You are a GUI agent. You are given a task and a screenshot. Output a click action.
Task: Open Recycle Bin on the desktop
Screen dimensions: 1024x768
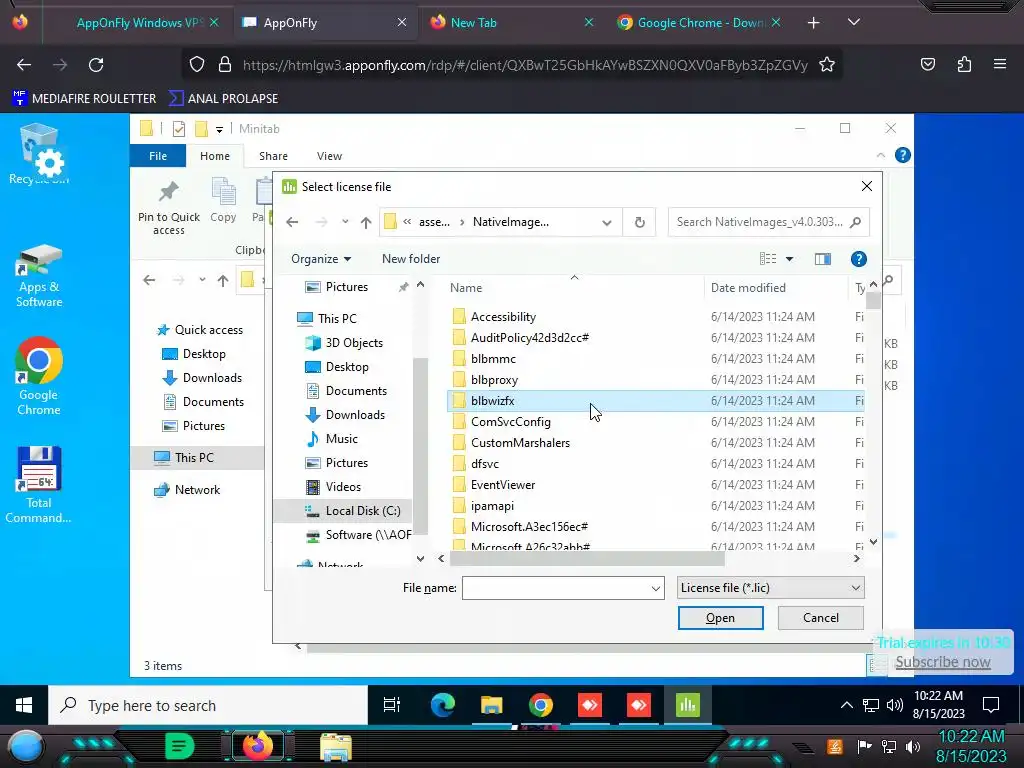39,155
